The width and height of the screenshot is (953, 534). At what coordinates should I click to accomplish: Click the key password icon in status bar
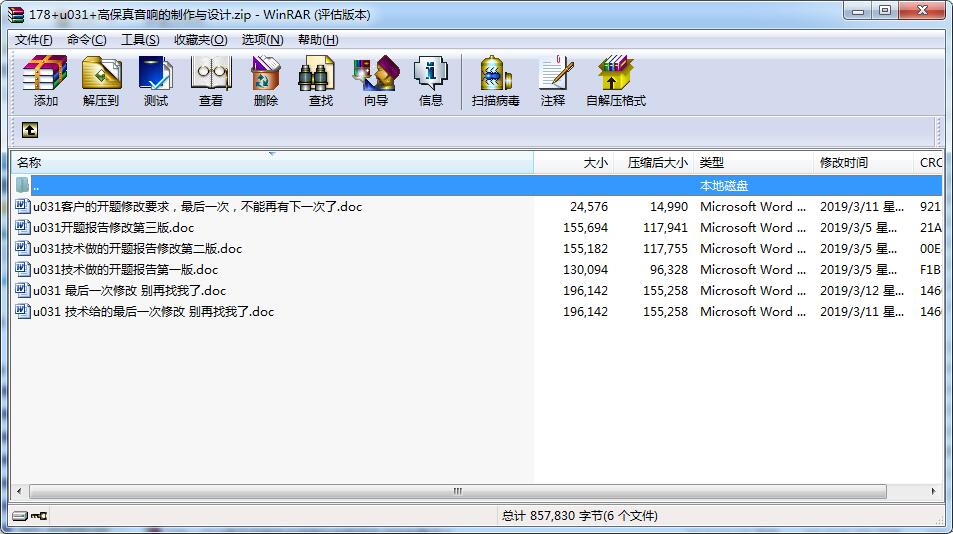coord(40,516)
